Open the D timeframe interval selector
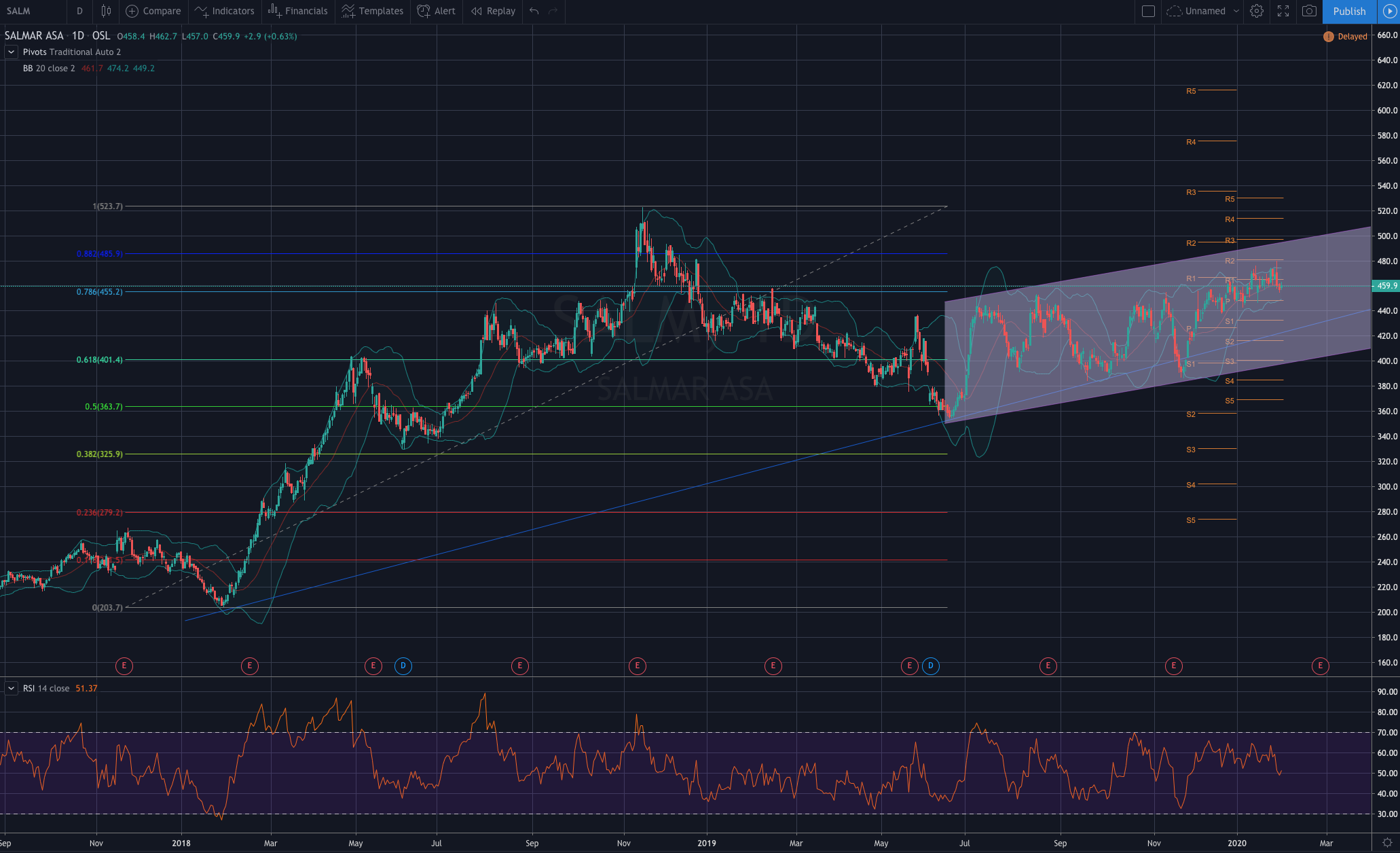 click(x=79, y=11)
